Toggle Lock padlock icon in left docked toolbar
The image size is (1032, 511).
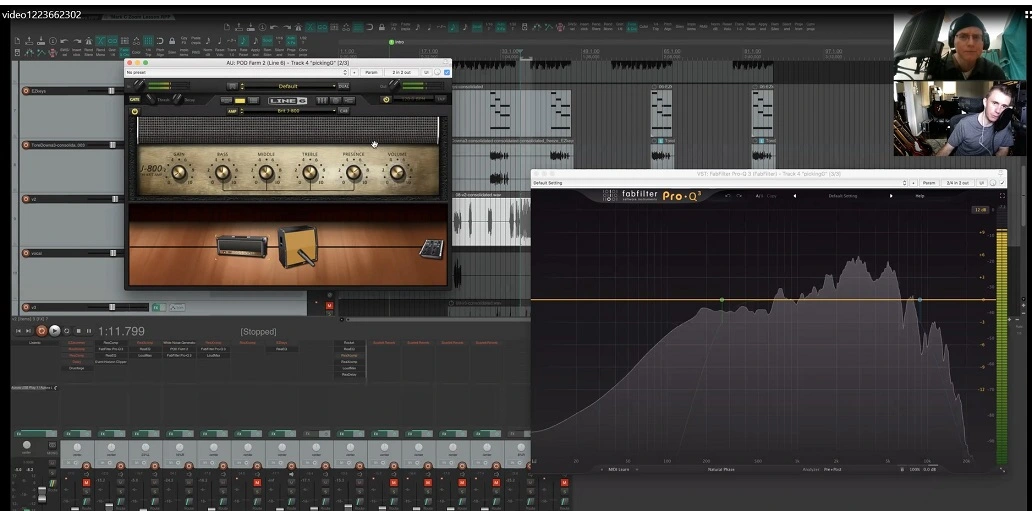(172, 41)
